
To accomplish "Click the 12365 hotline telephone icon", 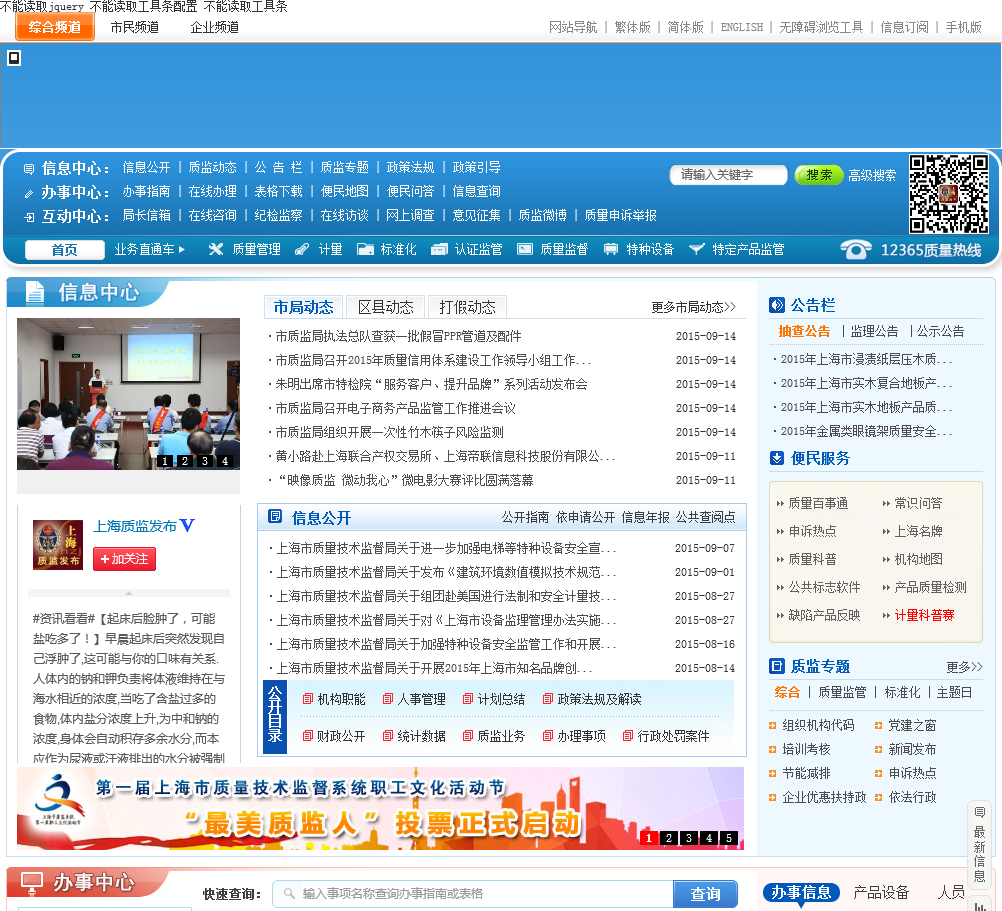I will pos(855,250).
